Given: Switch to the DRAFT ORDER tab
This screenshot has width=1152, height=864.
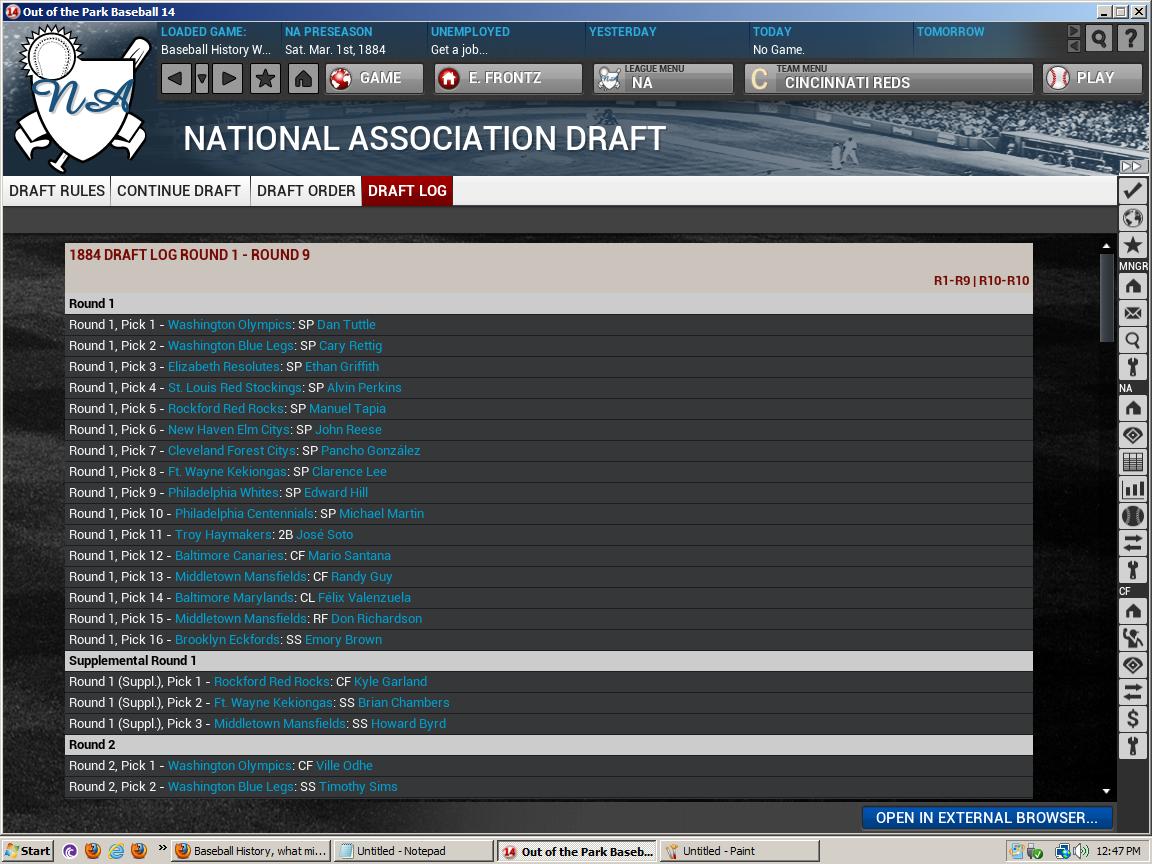Looking at the screenshot, I should [306, 190].
